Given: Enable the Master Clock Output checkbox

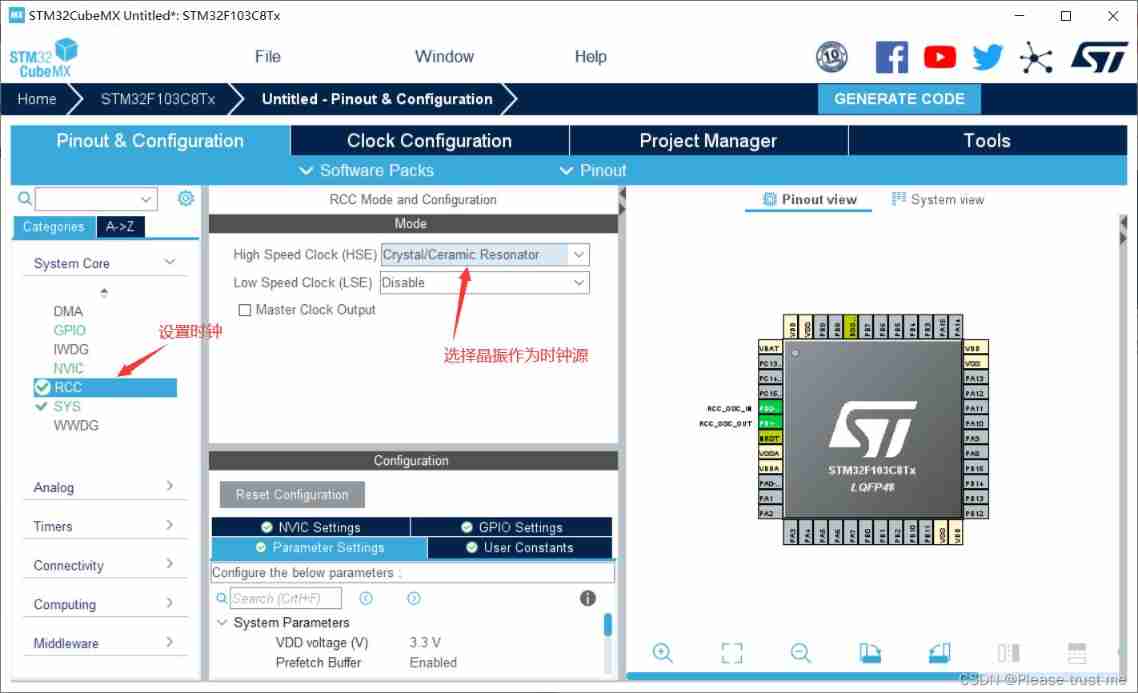Looking at the screenshot, I should point(245,310).
